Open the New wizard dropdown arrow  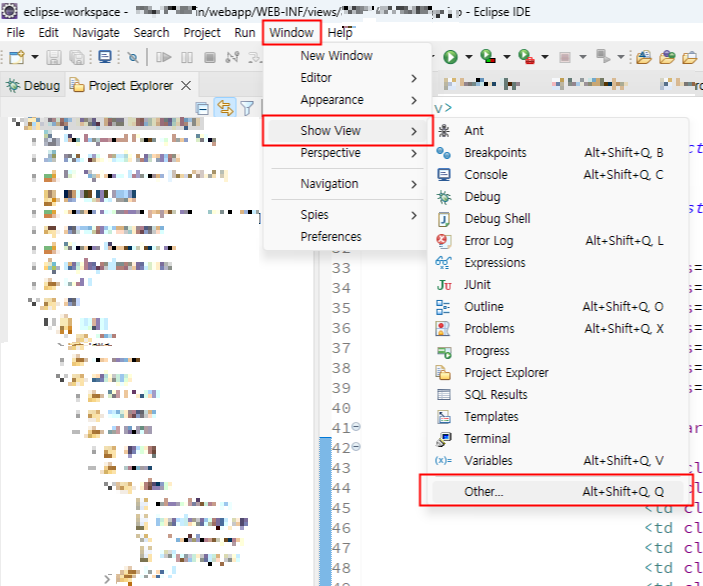click(35, 57)
